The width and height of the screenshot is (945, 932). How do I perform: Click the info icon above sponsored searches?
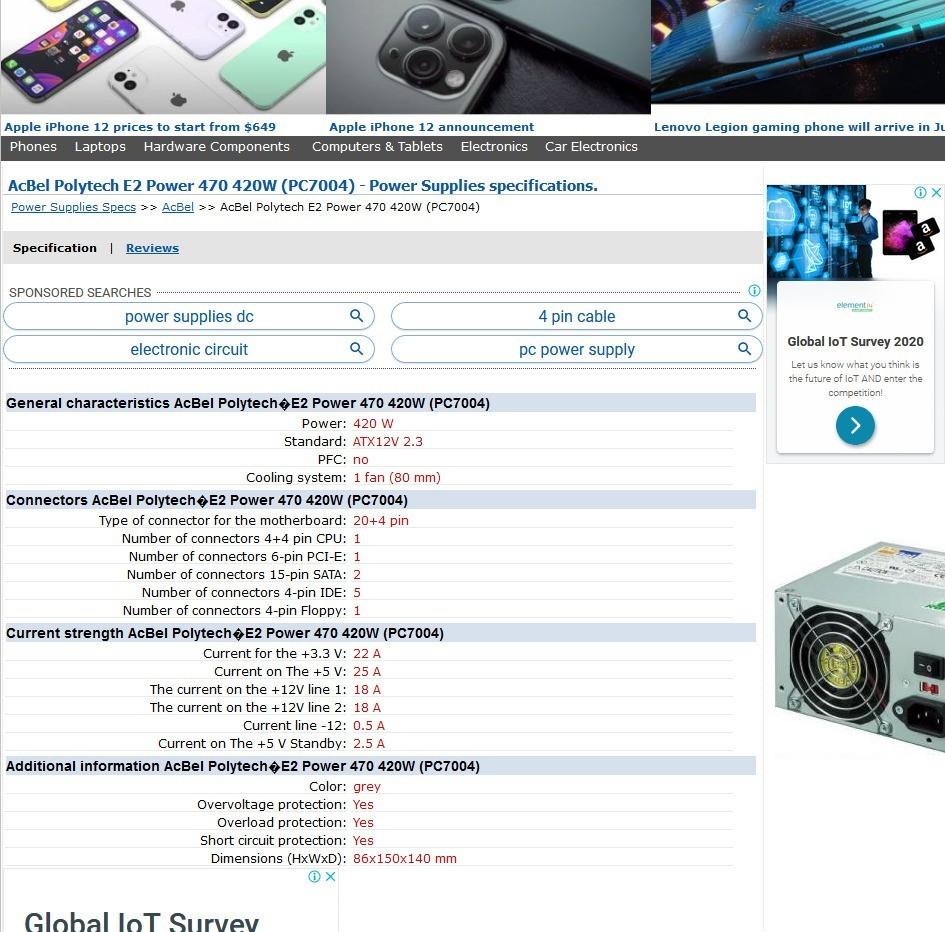754,290
